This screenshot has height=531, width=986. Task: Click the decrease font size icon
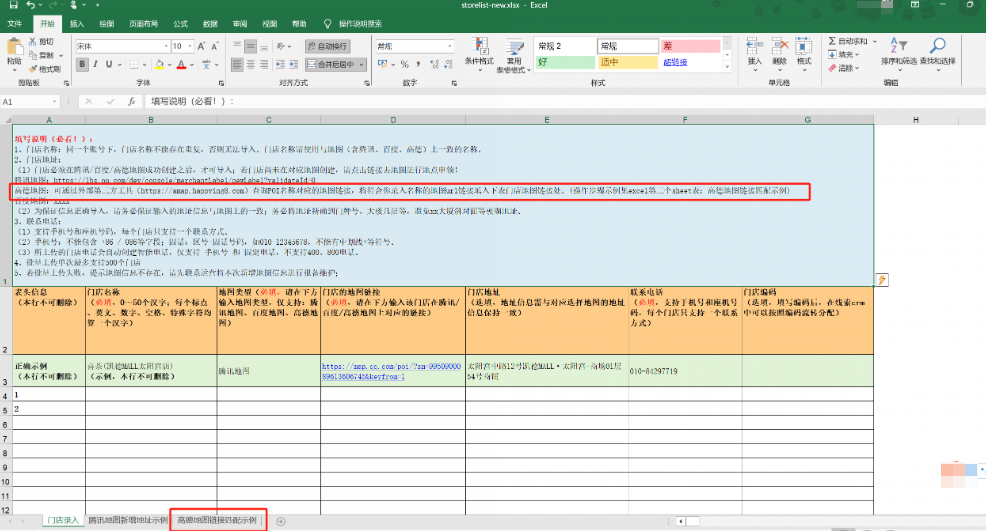(x=214, y=46)
